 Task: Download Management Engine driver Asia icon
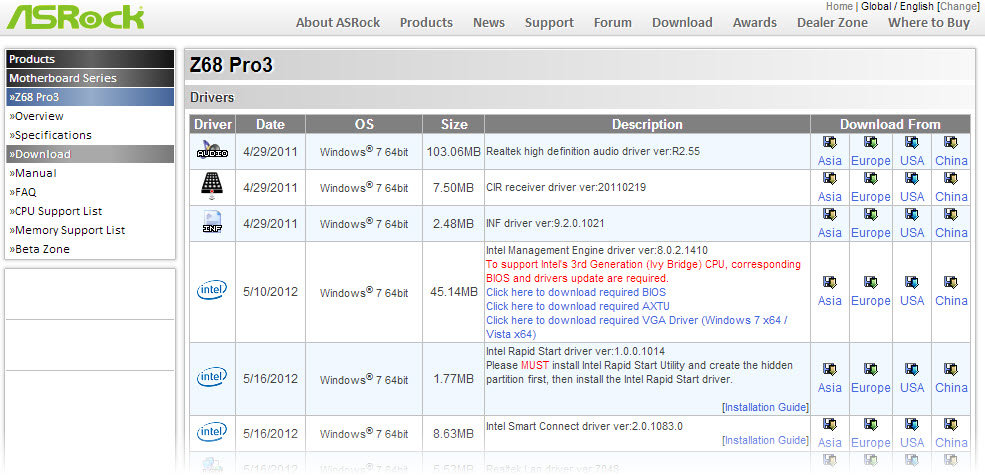[x=829, y=283]
